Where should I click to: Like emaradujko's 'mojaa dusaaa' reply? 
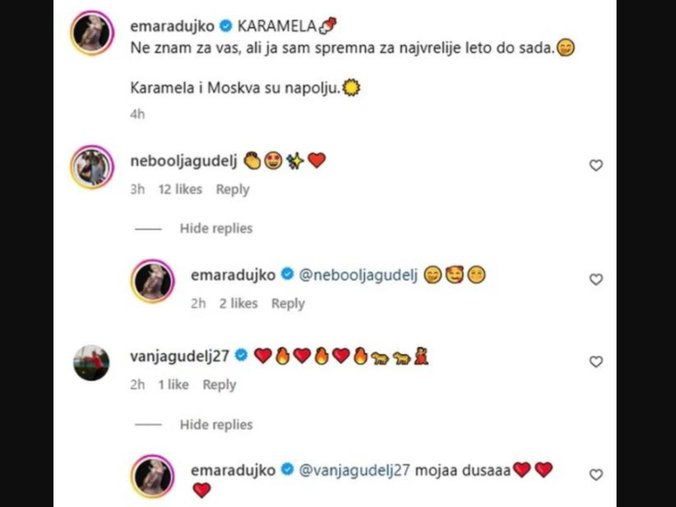(596, 475)
